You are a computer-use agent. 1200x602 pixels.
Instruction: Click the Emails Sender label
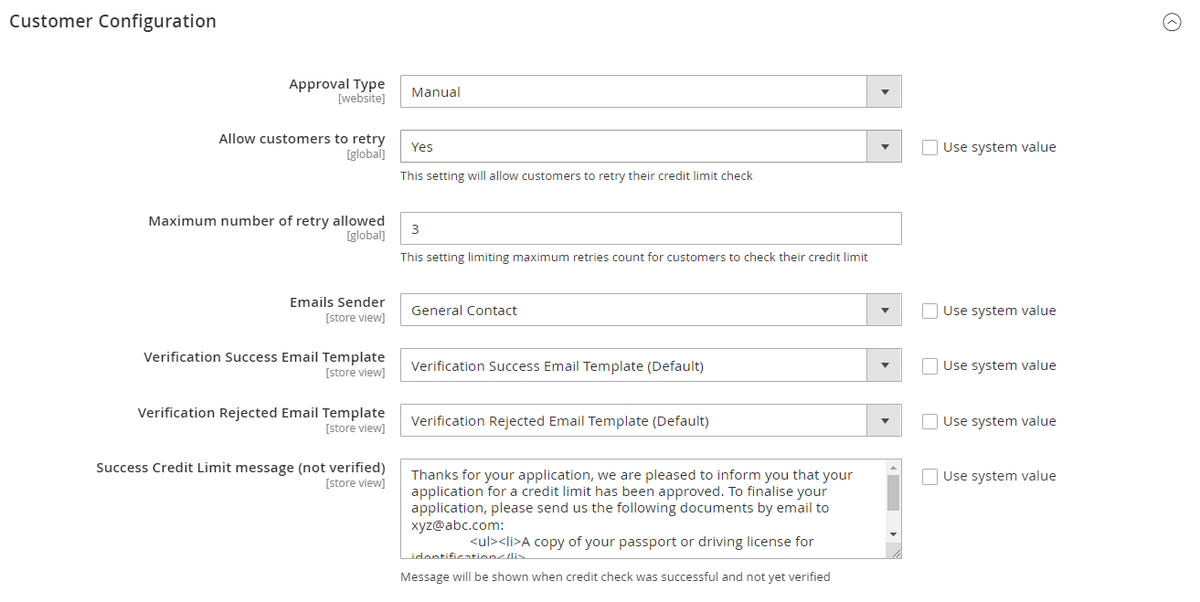(x=337, y=302)
